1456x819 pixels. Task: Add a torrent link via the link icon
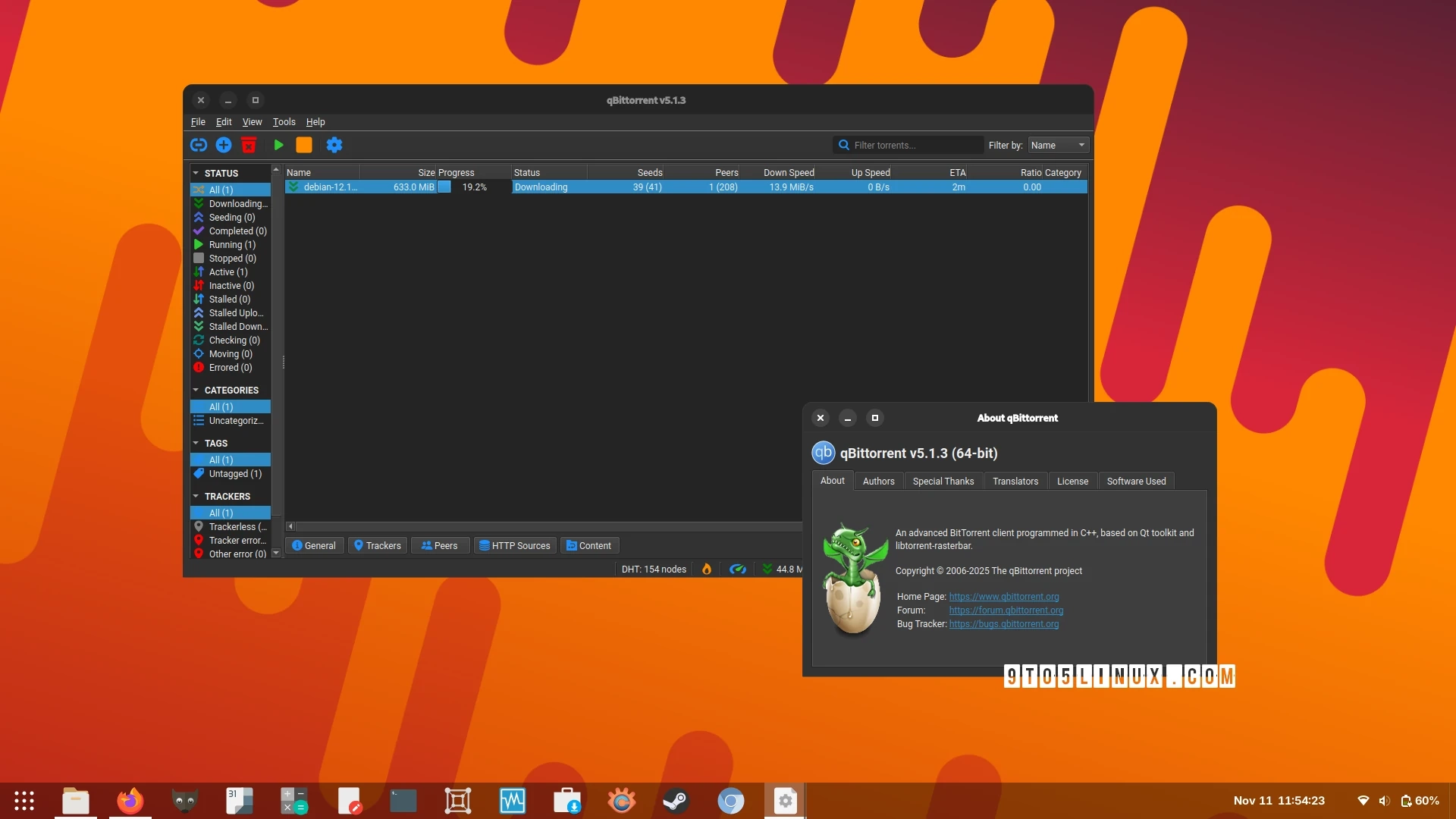click(199, 145)
